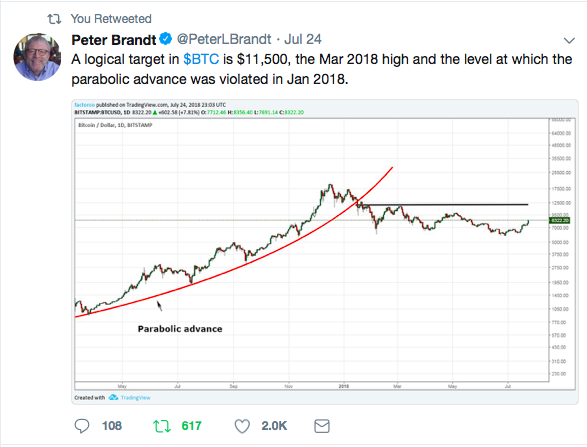Click the You Retweeted label
Screen dimensions: 587x447
(x=111, y=19)
